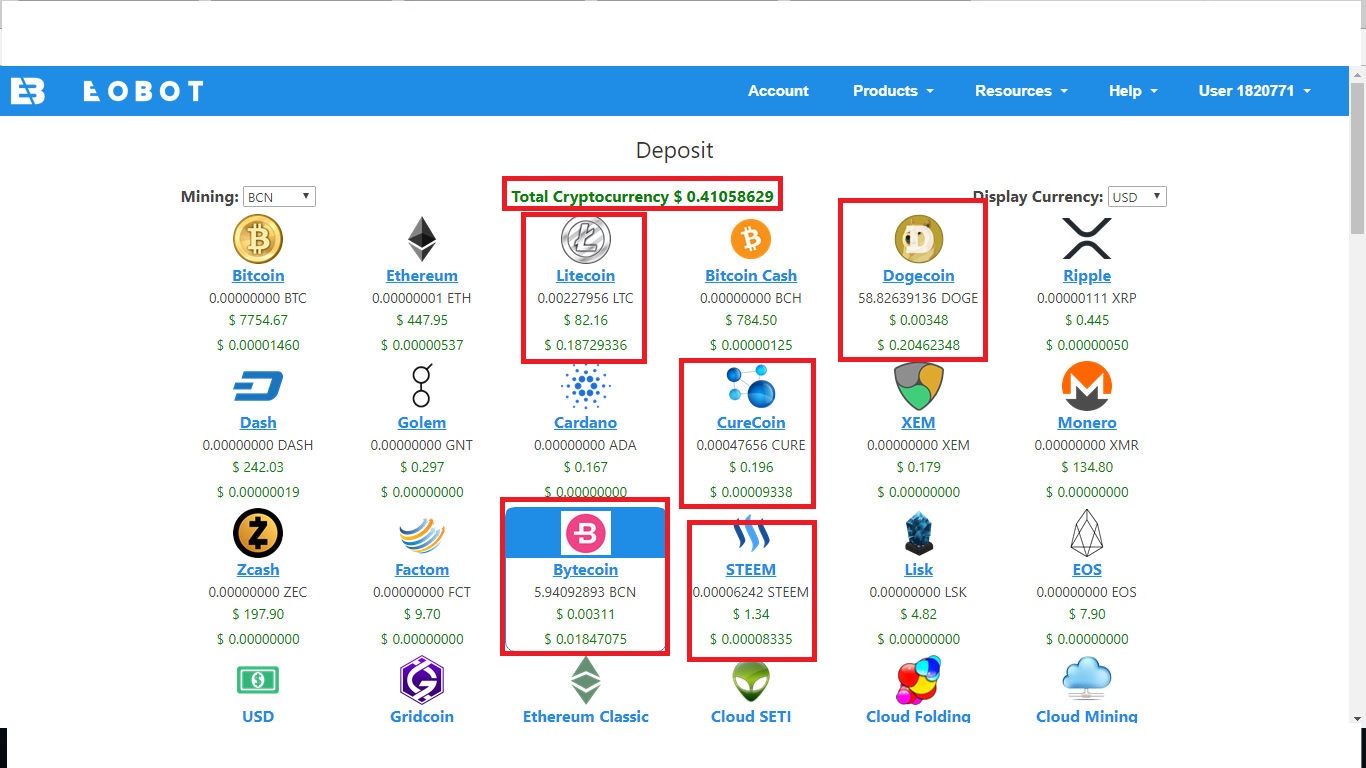This screenshot has width=1366, height=768.
Task: Click the Ripple X logo icon
Action: (1087, 240)
